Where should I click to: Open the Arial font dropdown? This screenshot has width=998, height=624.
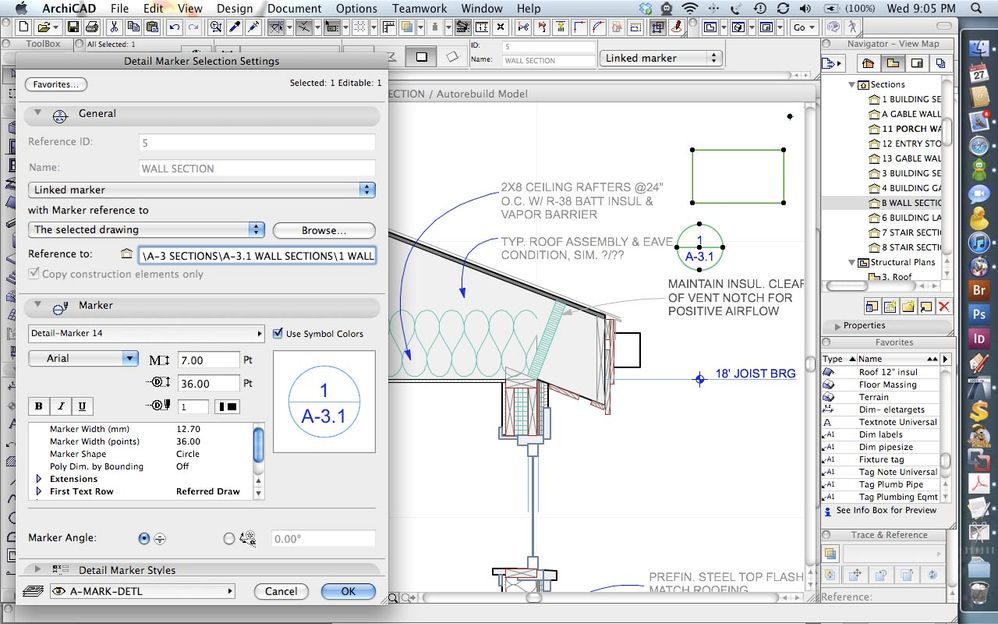83,358
